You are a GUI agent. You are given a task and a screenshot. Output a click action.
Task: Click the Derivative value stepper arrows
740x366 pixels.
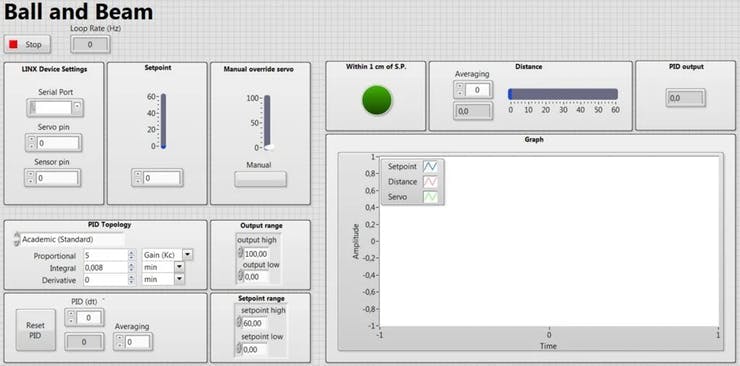tap(133, 280)
